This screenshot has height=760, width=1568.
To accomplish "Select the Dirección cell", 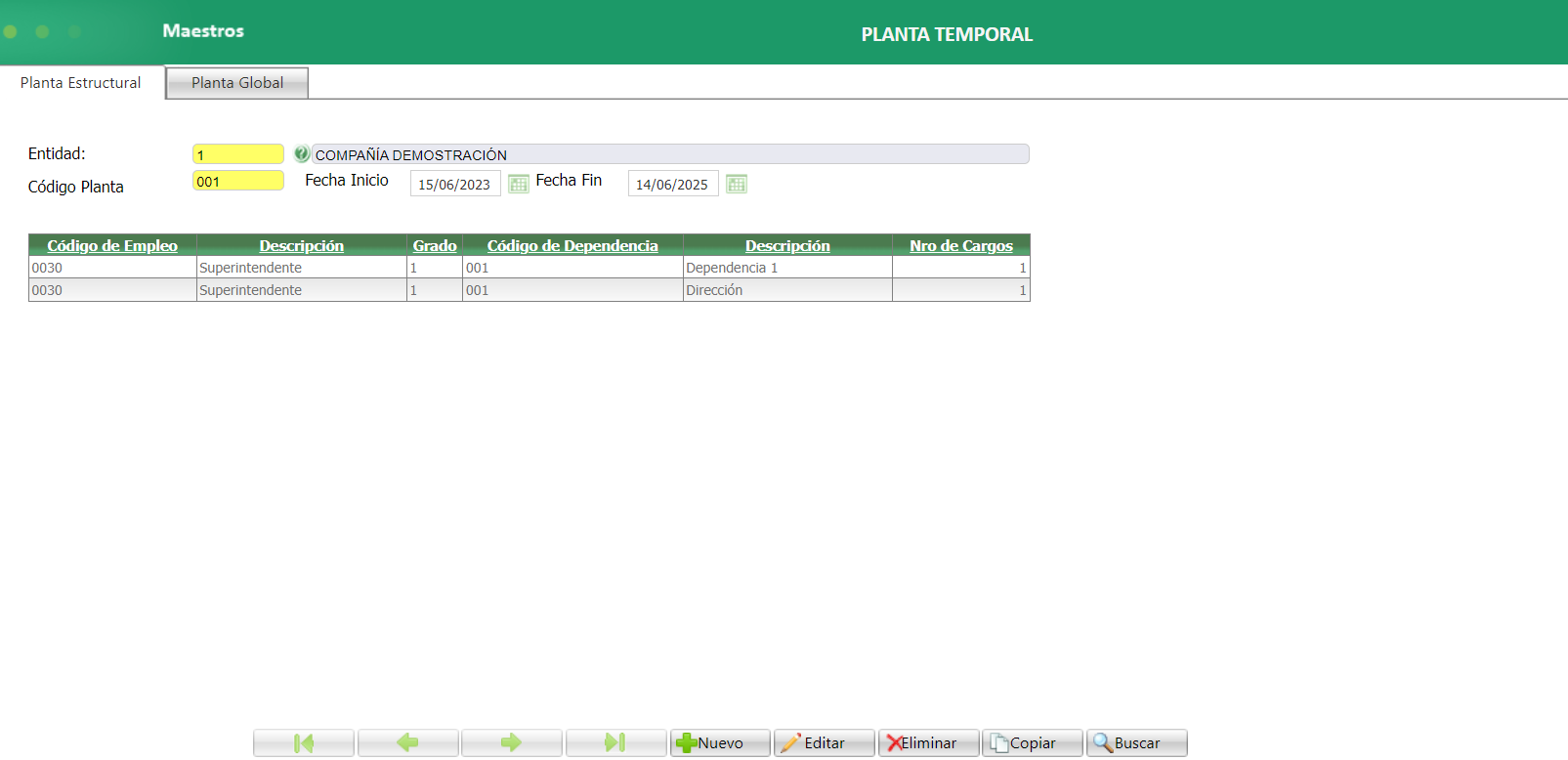I will (x=787, y=290).
